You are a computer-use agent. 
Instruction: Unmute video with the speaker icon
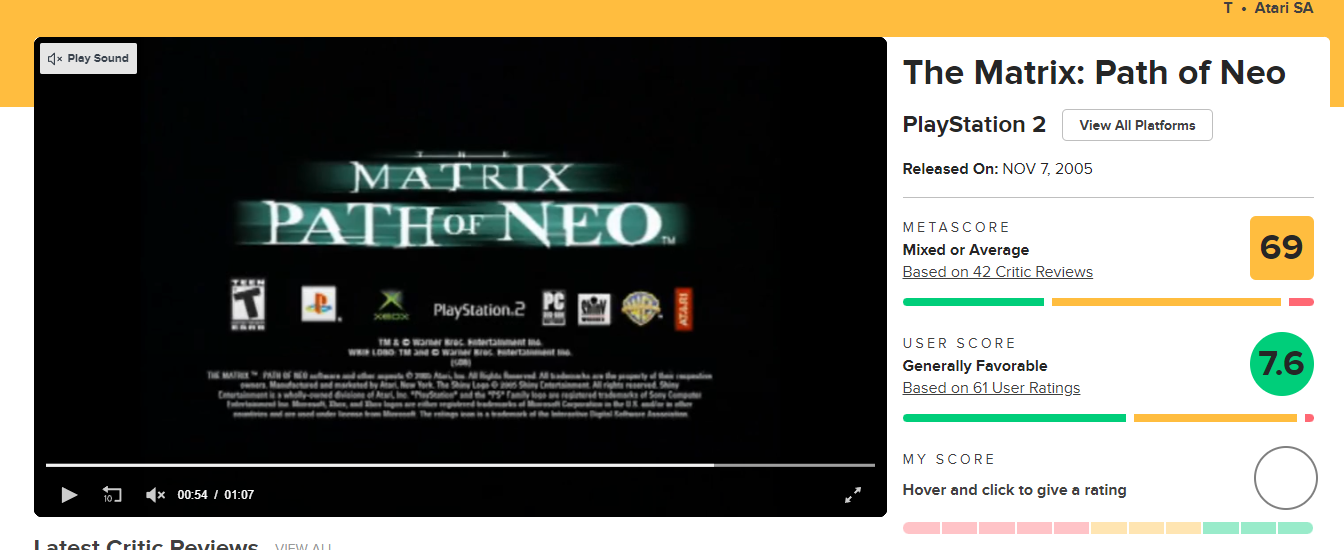[155, 494]
